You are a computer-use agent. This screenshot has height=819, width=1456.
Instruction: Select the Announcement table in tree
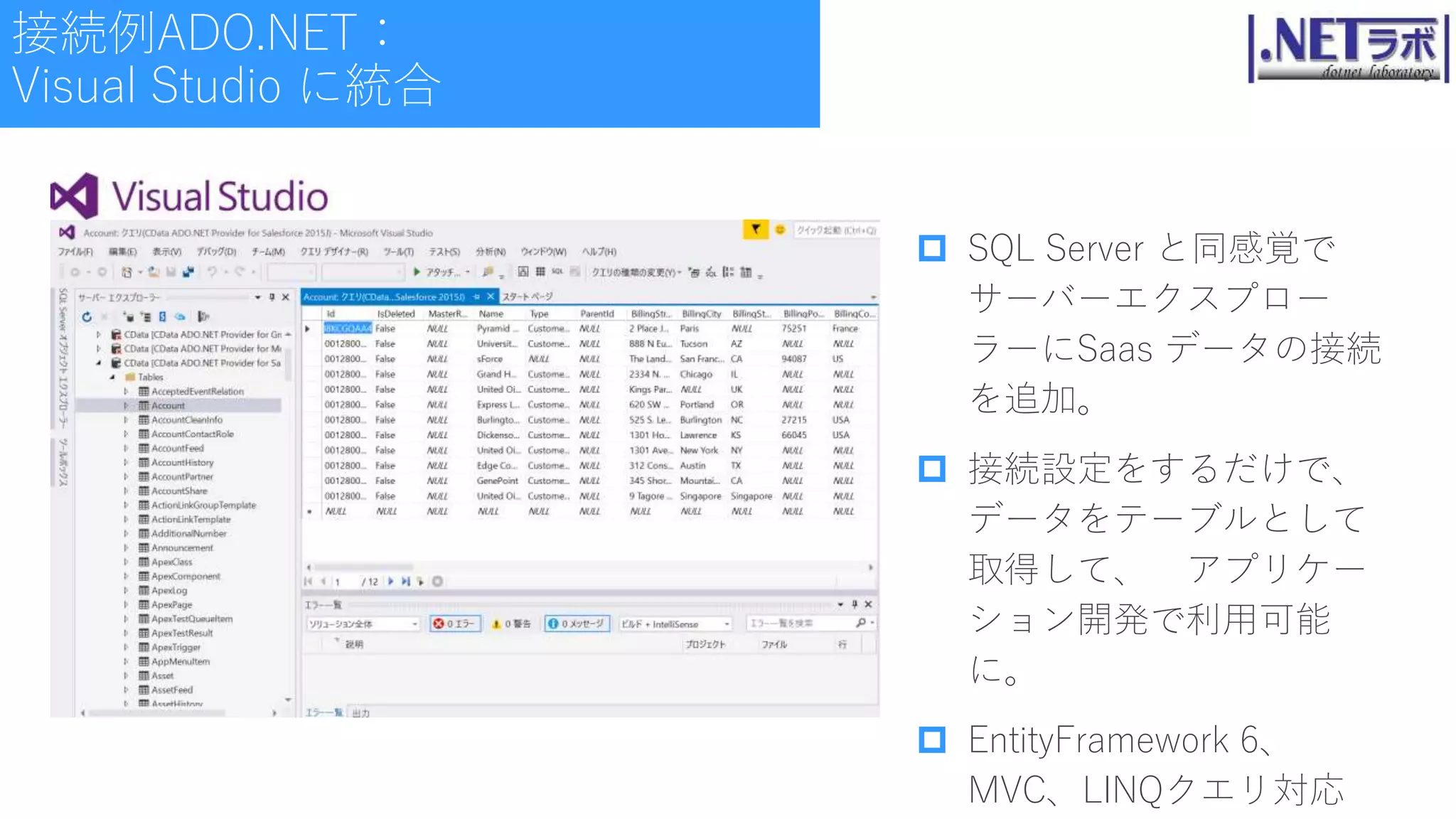(182, 547)
